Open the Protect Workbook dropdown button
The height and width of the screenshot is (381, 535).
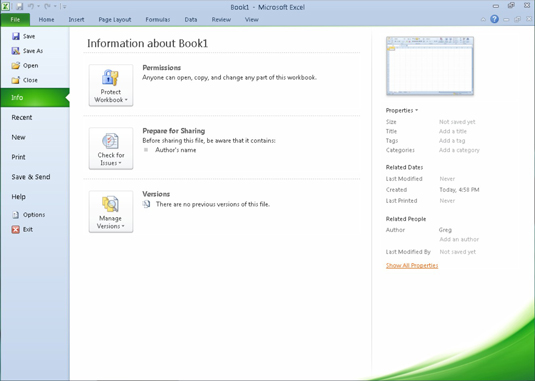point(111,85)
